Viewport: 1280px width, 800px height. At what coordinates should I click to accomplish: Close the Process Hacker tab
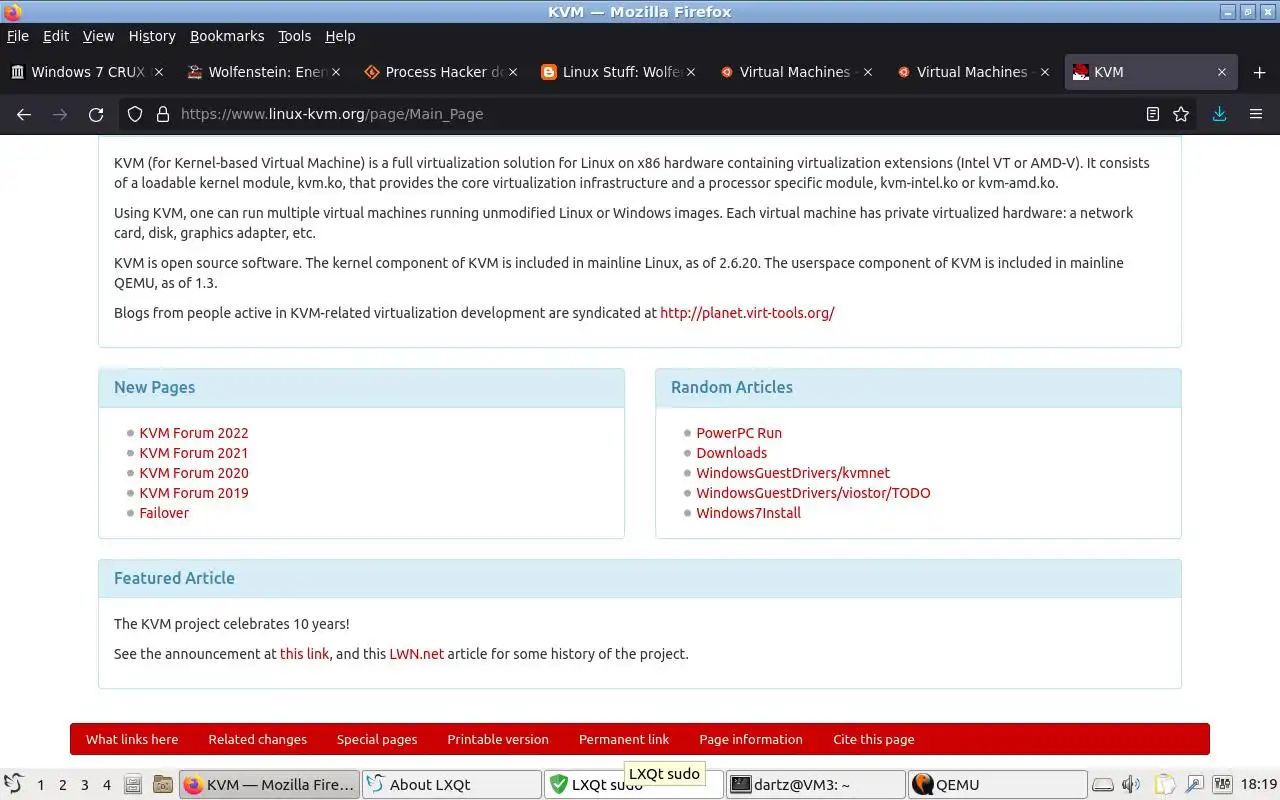tap(513, 72)
